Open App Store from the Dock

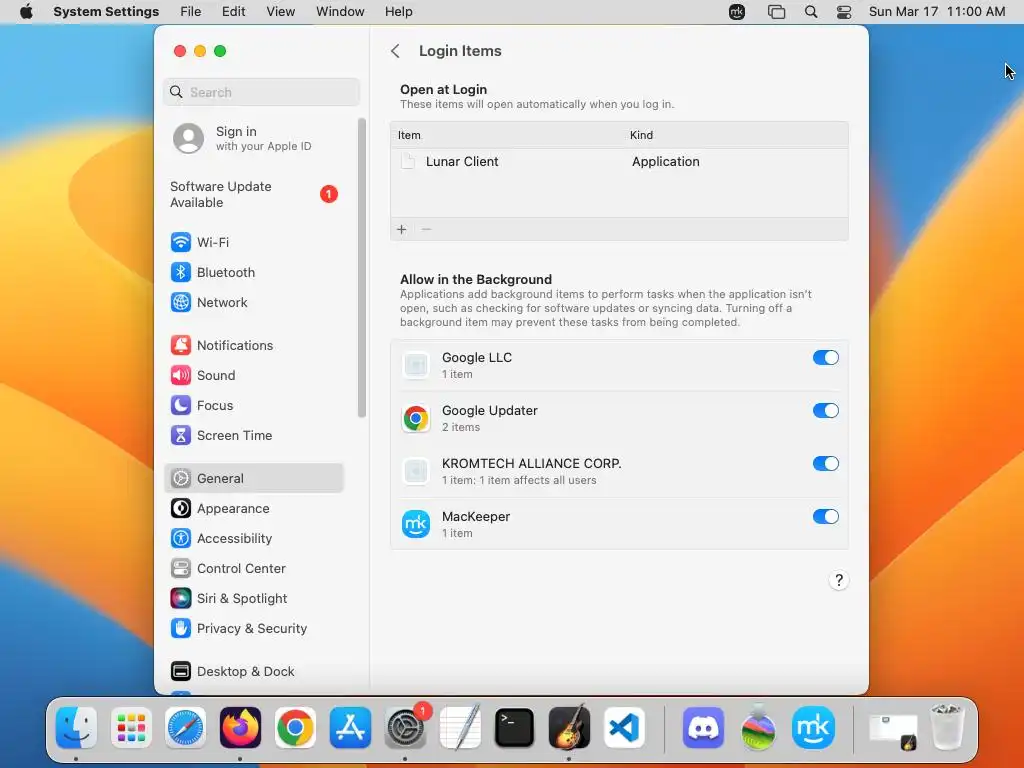click(x=350, y=727)
